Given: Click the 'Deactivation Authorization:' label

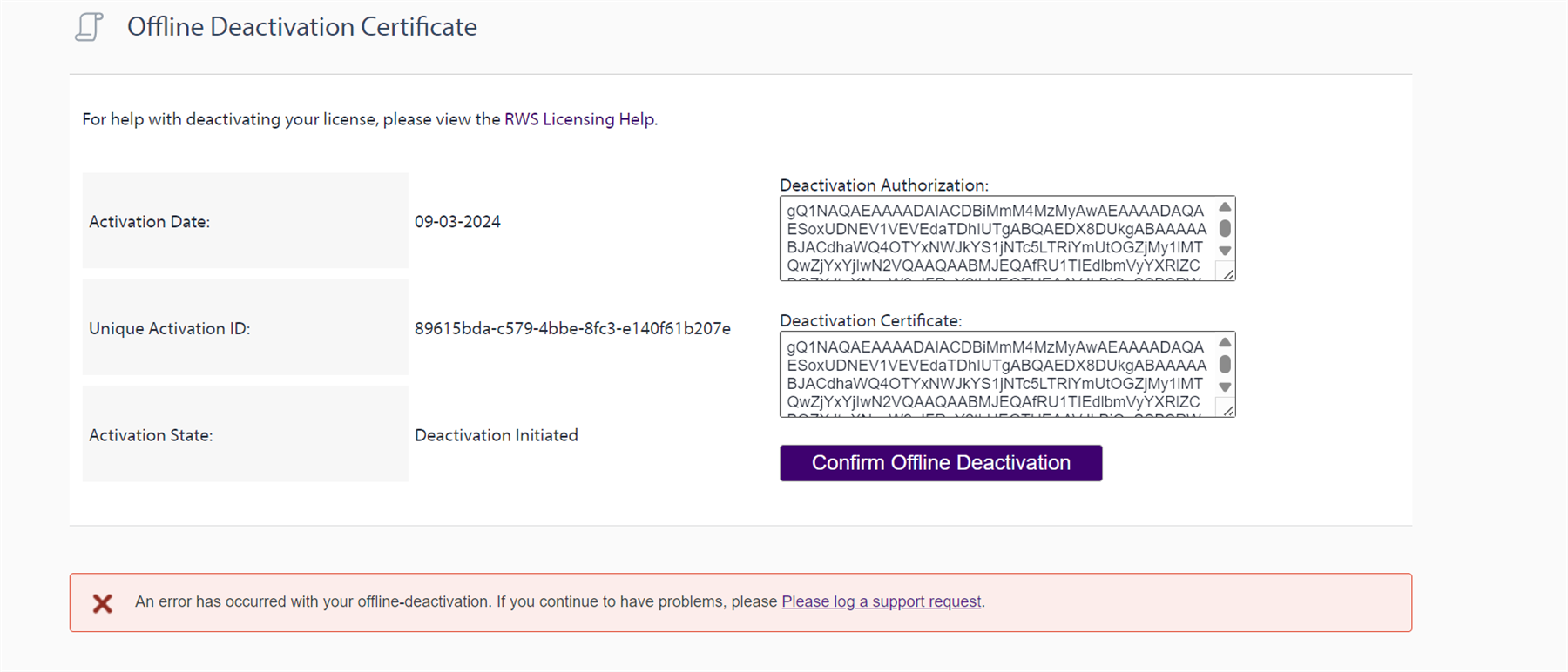Looking at the screenshot, I should 884,185.
